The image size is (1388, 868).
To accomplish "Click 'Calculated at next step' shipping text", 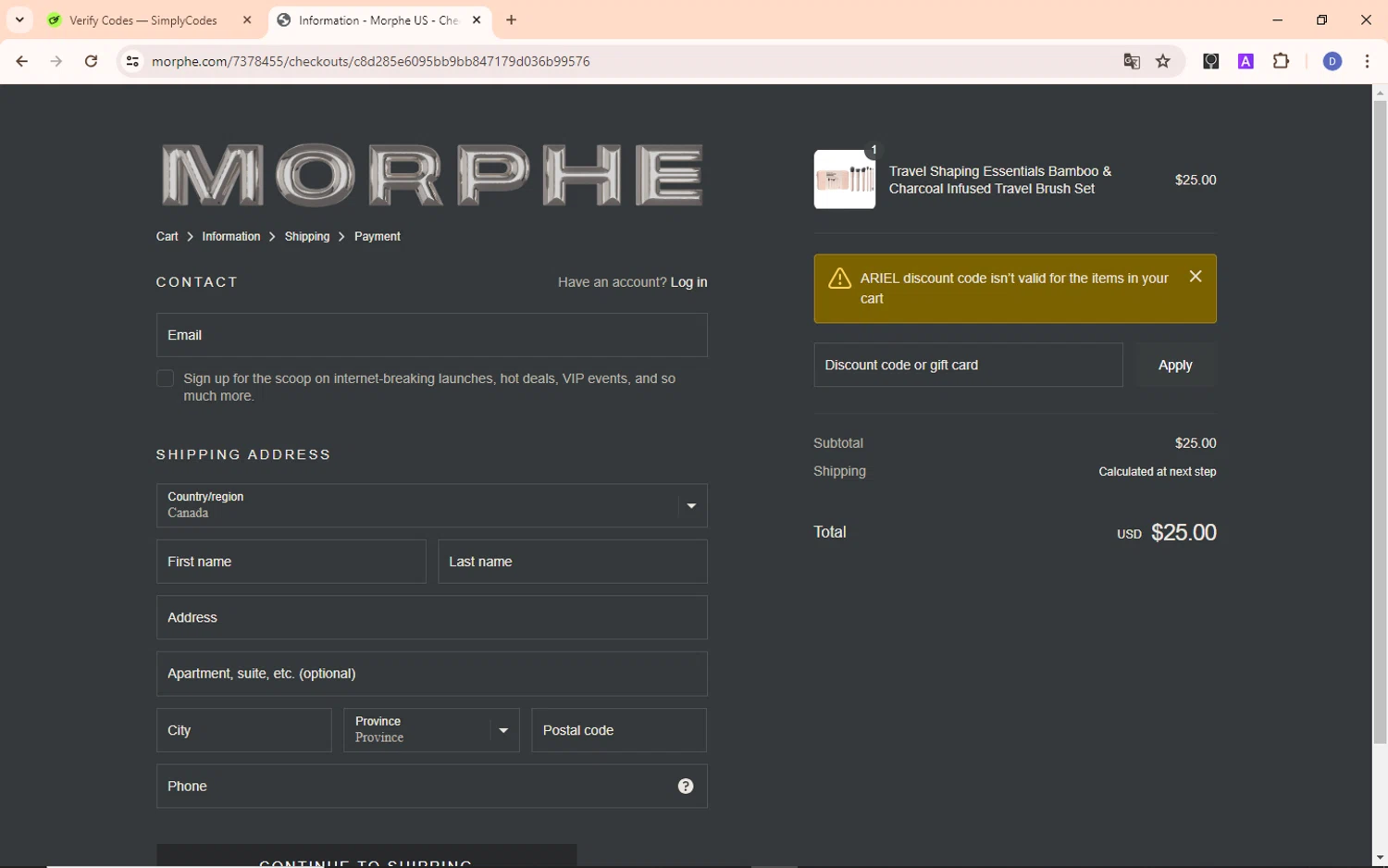I will (x=1158, y=471).
